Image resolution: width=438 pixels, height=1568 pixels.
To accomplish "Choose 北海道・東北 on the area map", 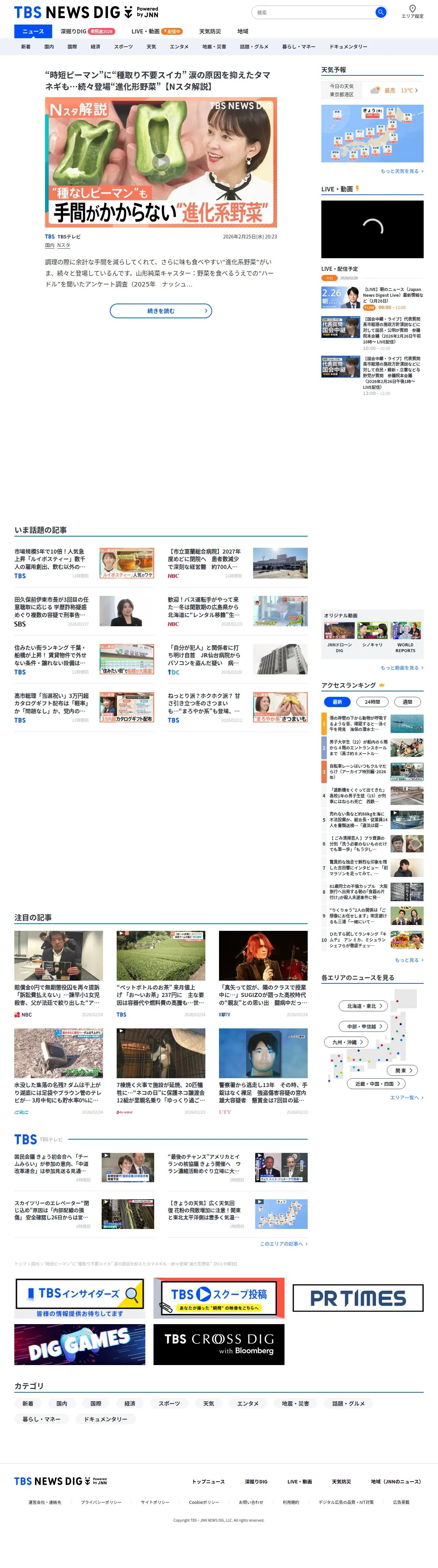I will point(364,1006).
